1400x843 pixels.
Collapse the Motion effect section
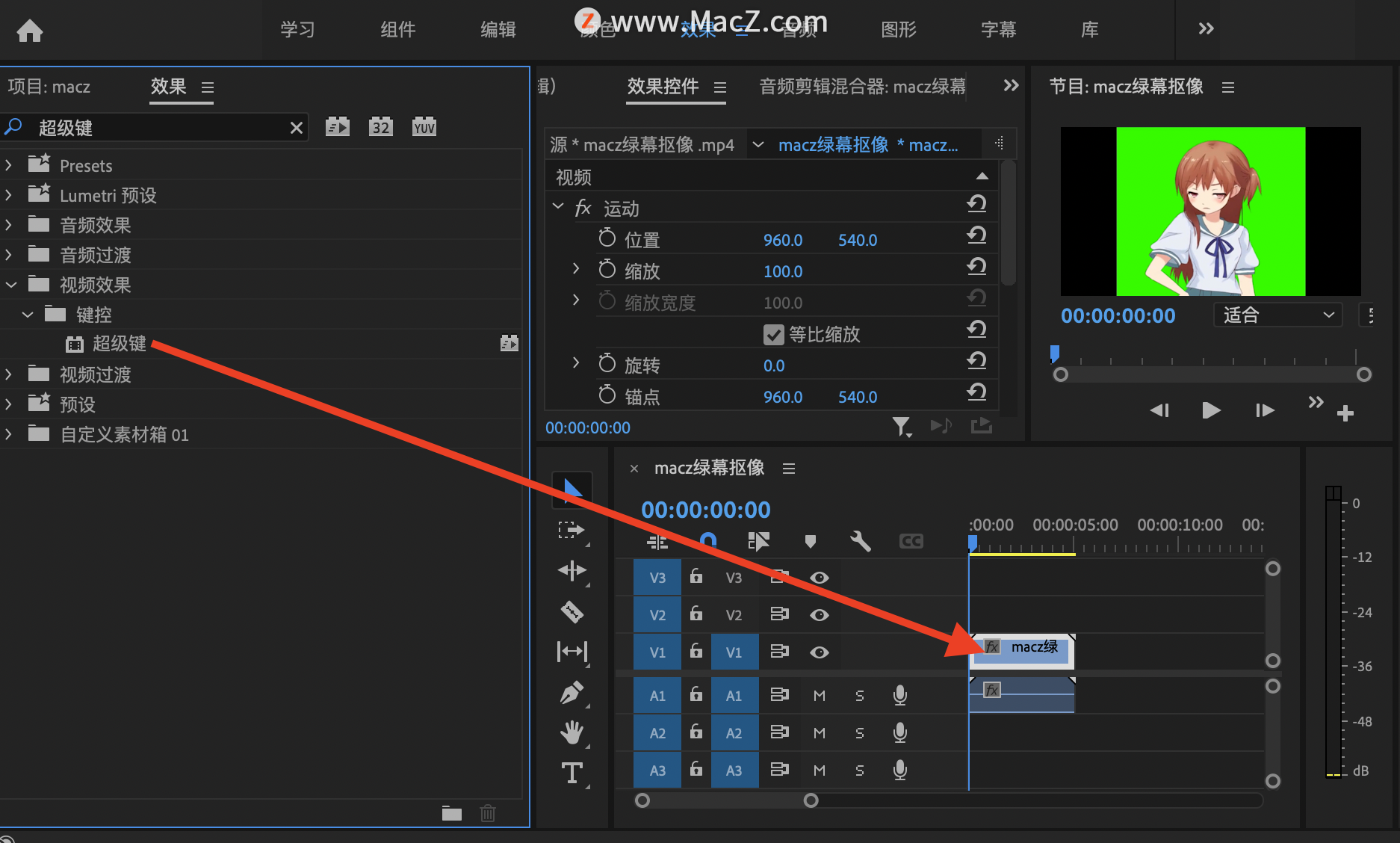click(558, 206)
